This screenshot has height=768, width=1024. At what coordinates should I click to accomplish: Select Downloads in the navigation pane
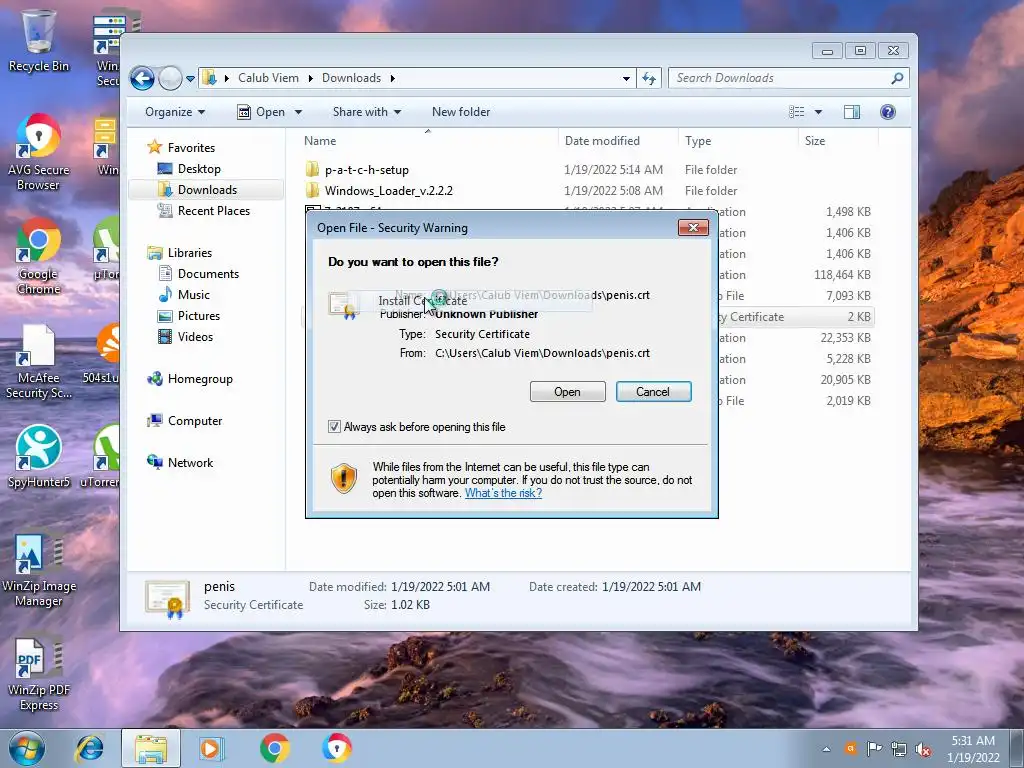pyautogui.click(x=207, y=189)
